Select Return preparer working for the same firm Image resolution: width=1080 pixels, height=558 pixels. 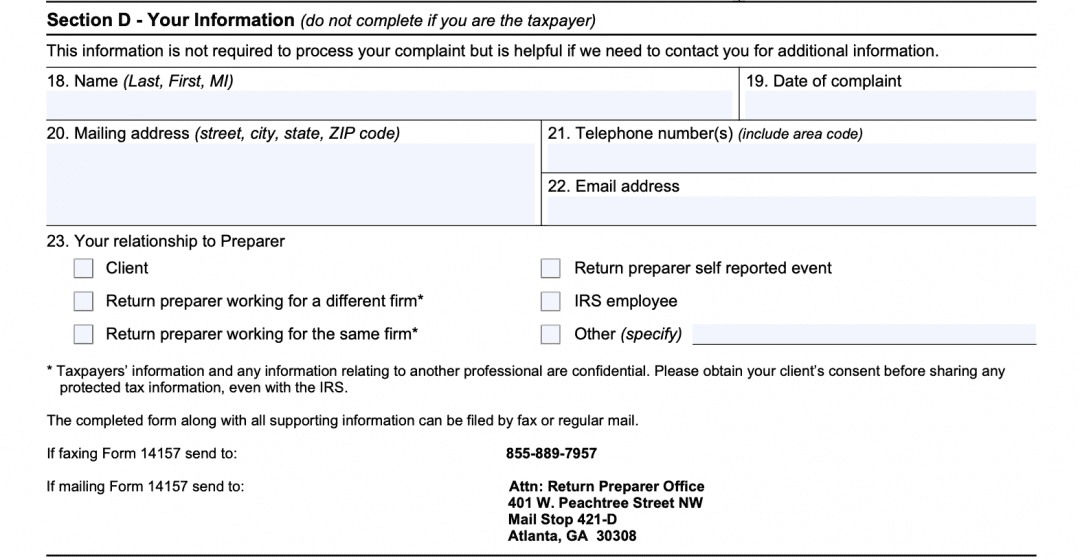point(84,334)
